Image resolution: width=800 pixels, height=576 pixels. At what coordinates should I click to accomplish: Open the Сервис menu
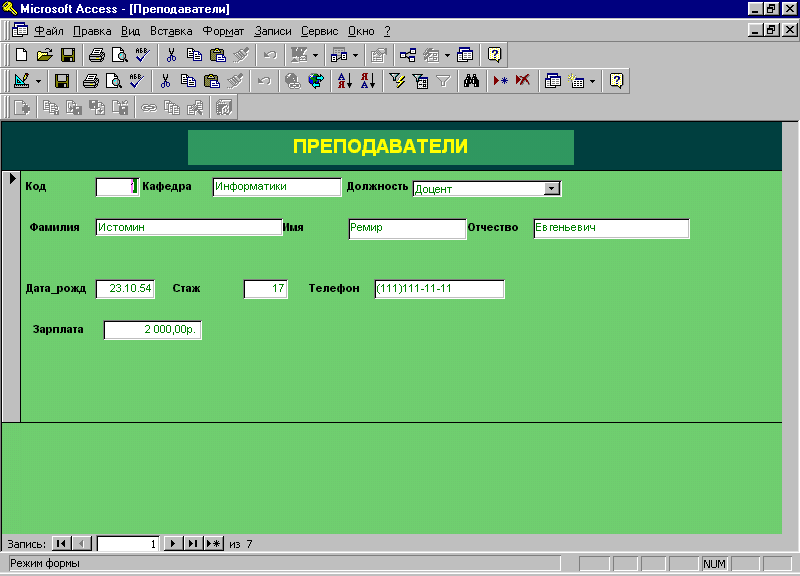319,31
